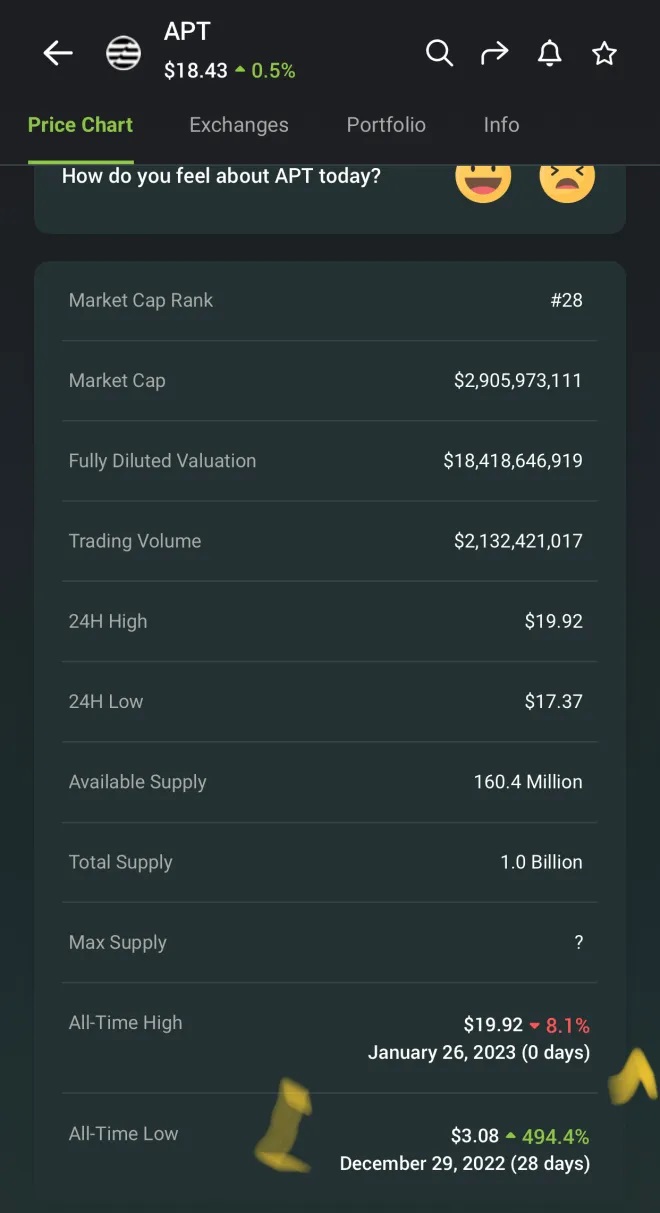Select the Price Chart tab

[x=80, y=125]
